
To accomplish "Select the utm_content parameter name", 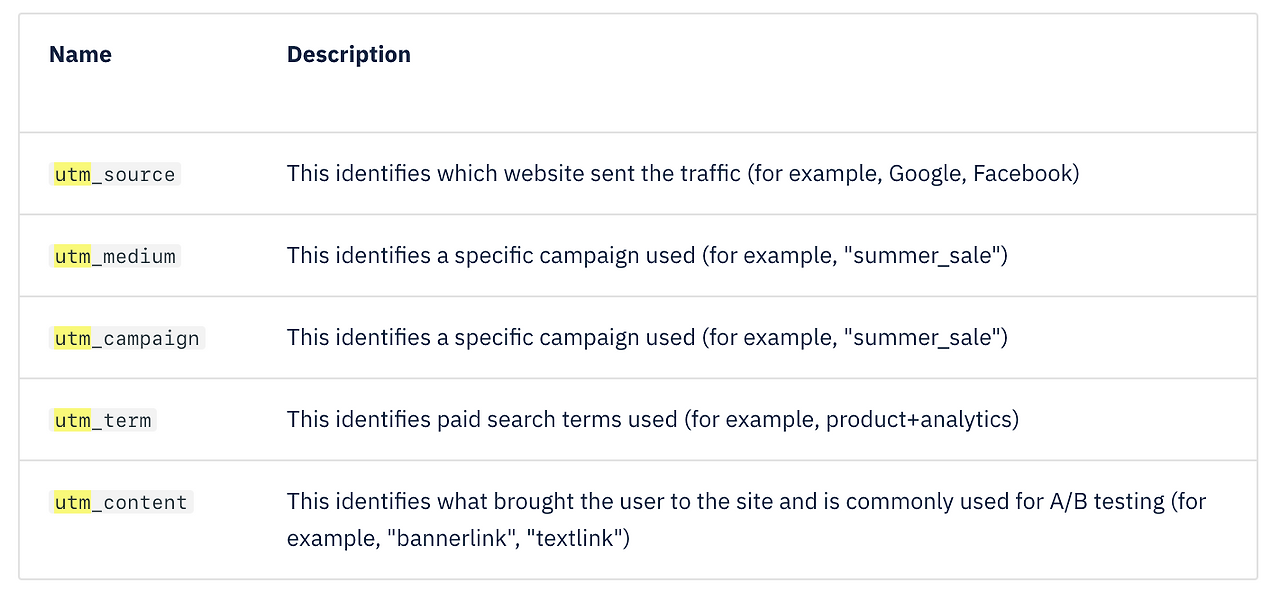I will pos(121,502).
